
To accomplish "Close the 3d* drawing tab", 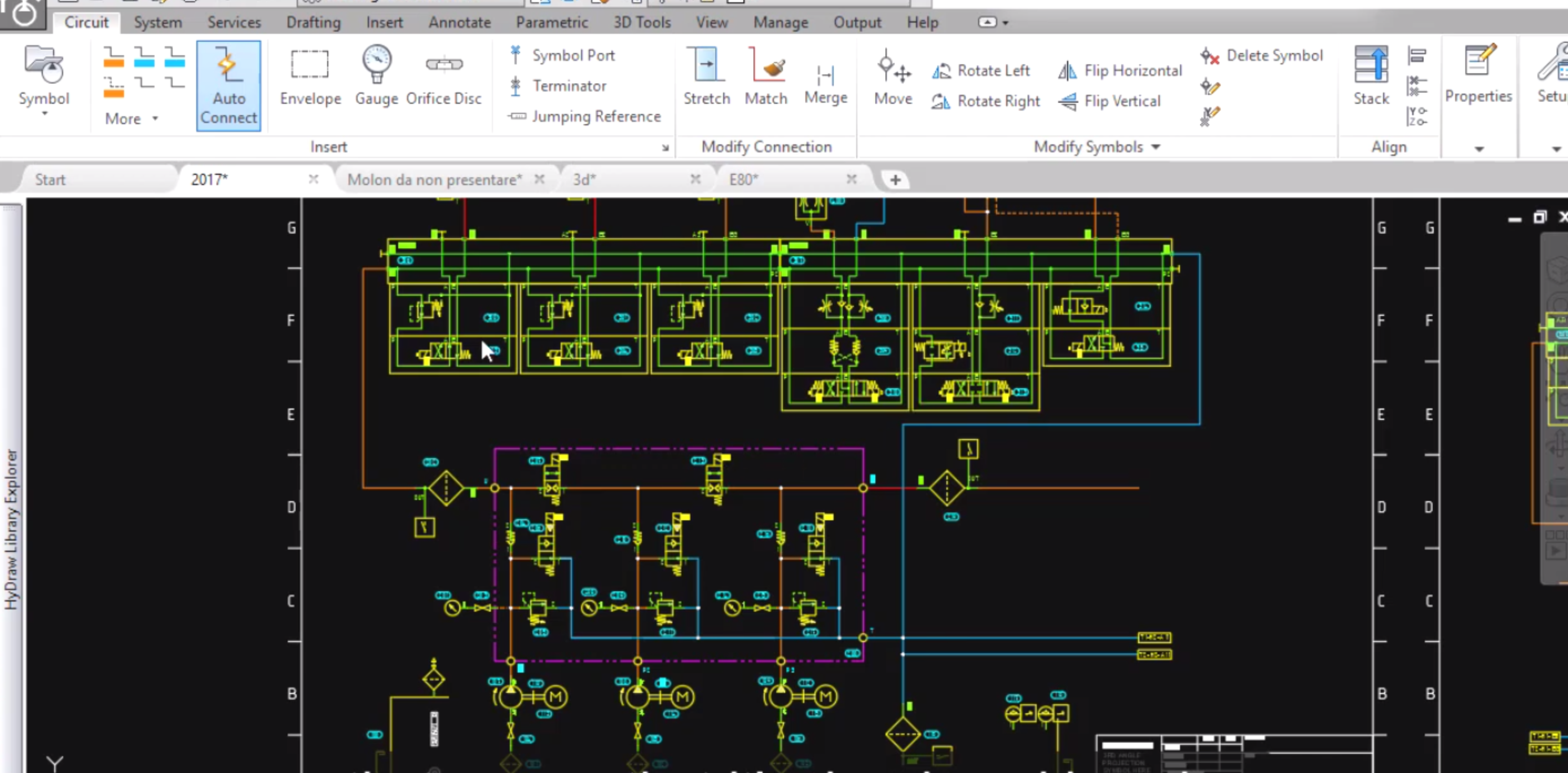I will [695, 179].
